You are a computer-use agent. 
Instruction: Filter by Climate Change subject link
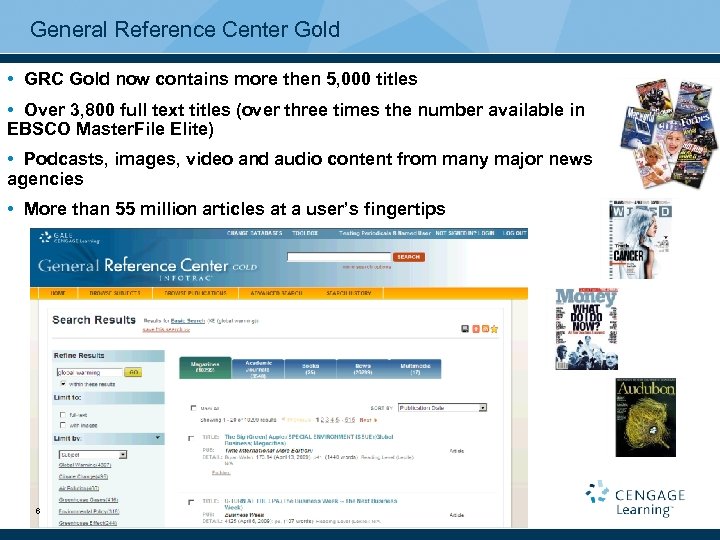[84, 477]
